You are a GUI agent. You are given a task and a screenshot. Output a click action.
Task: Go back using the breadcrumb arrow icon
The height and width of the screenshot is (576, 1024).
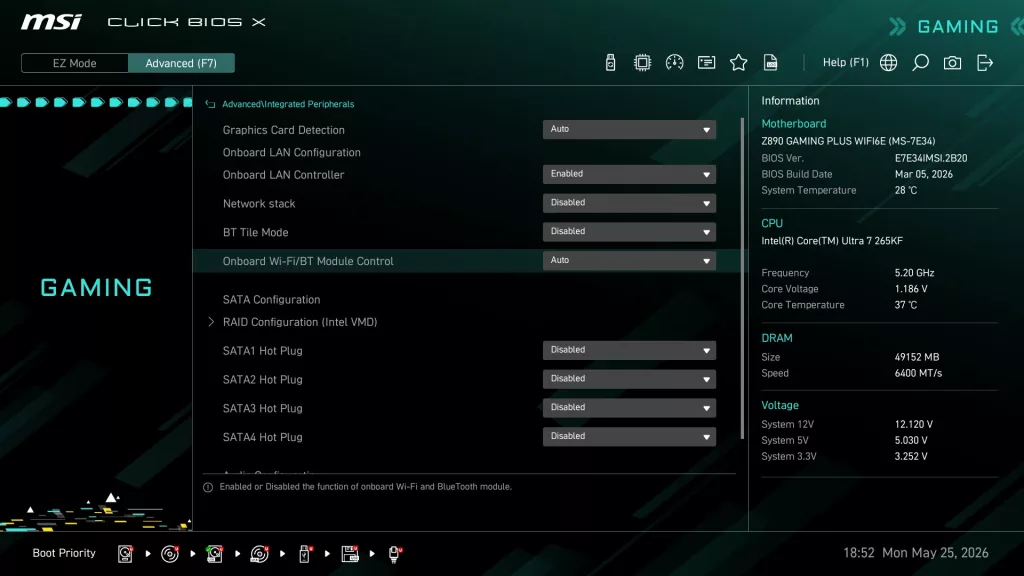210,104
